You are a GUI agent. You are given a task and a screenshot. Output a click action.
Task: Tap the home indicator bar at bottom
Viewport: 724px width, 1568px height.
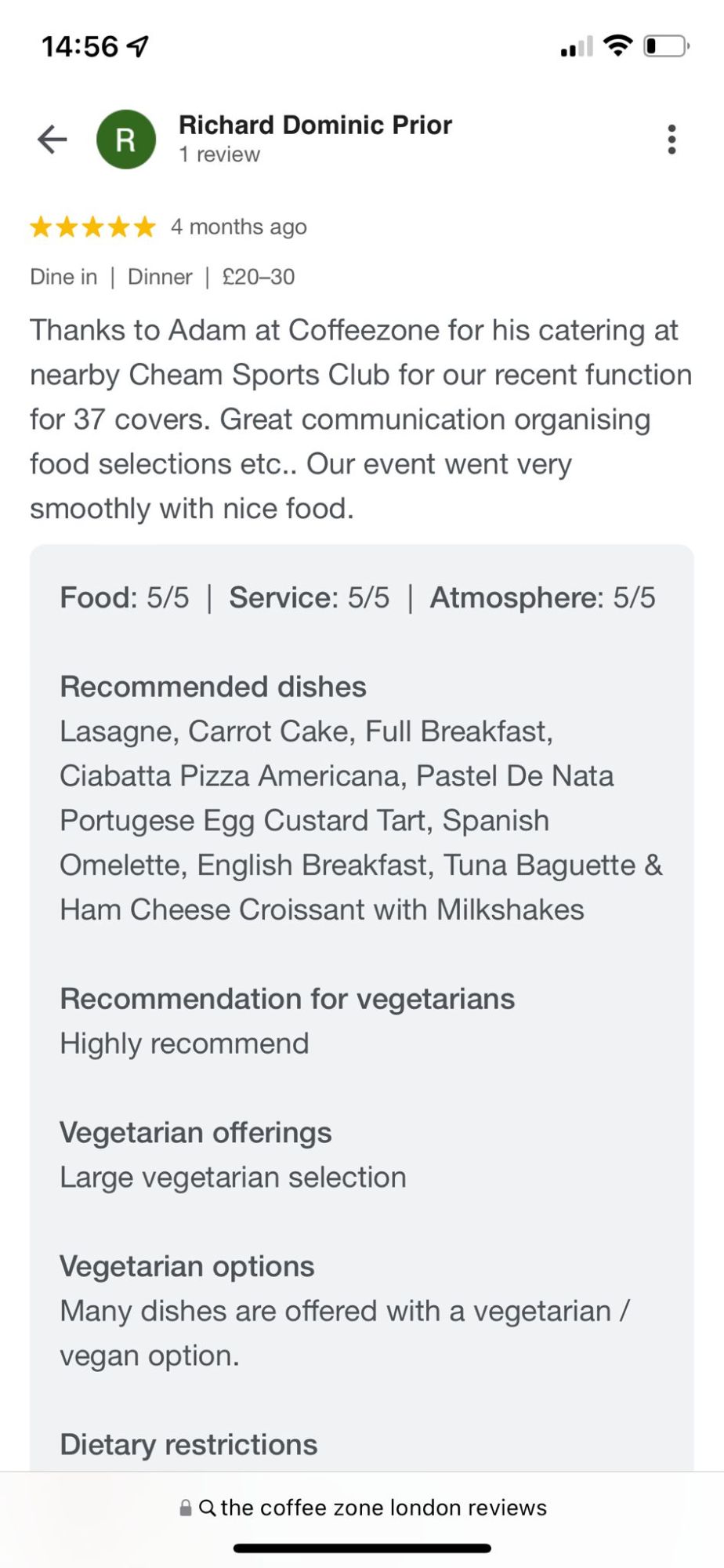coord(362,1548)
